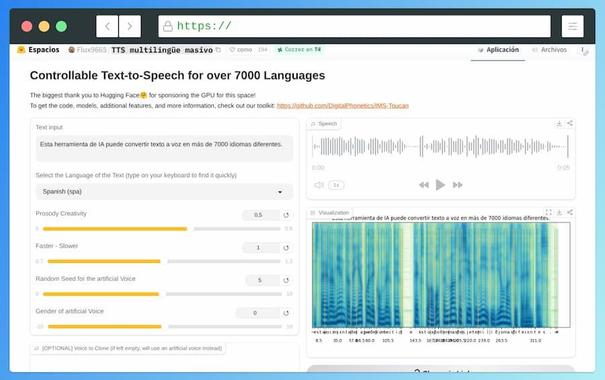
Task: Click into the Text input box
Action: (x=164, y=149)
